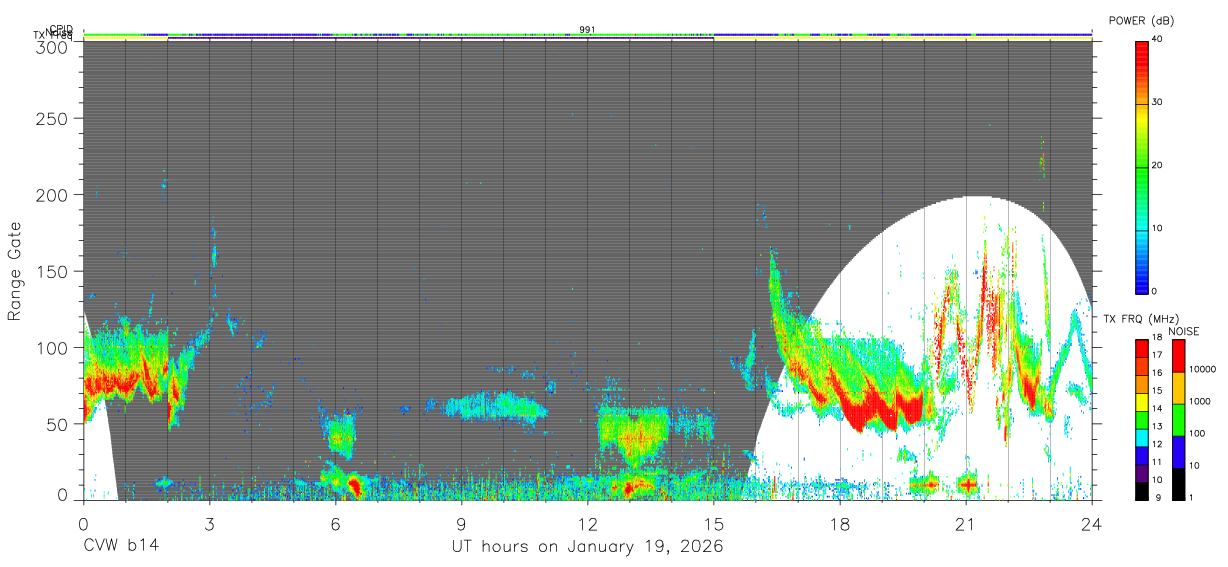Click the UT hours on January 19, 2026 title
The image size is (1228, 567).
587,548
